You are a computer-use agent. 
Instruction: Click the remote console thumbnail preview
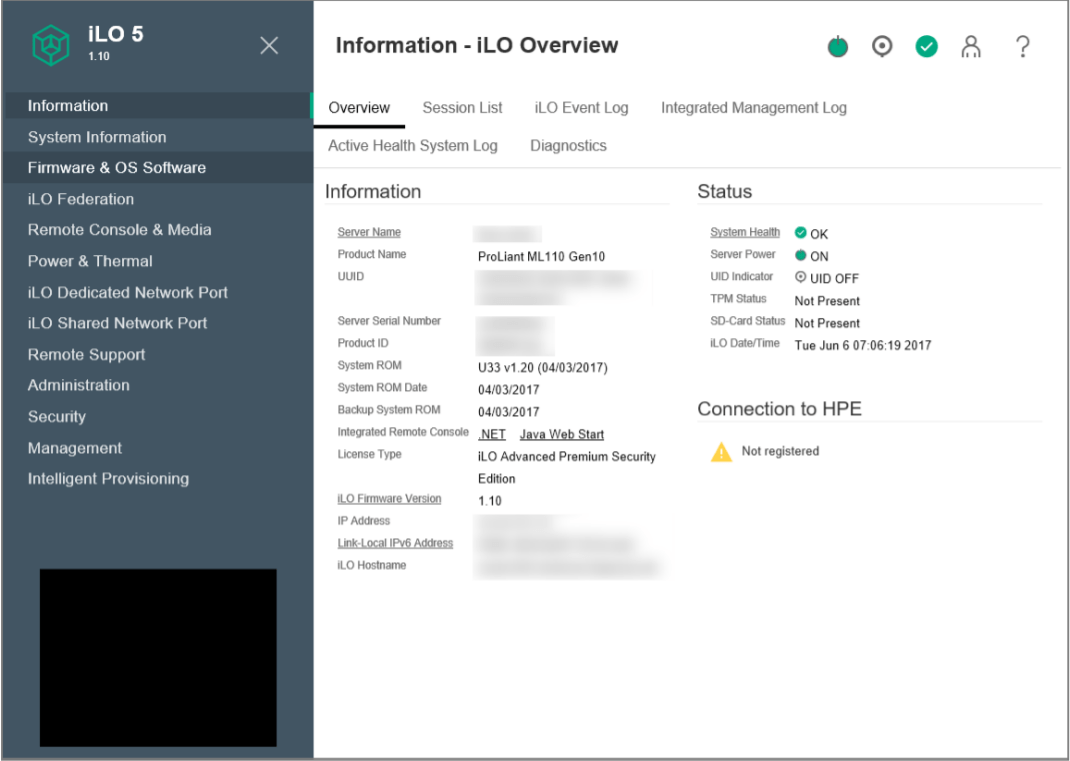(158, 657)
